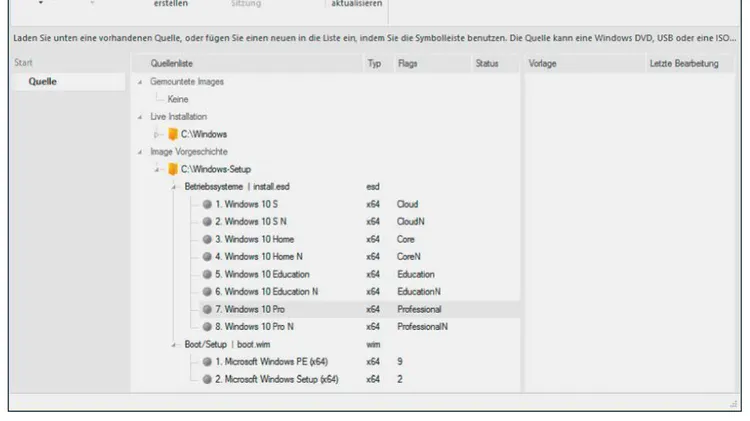Screen dimensions: 750x421
Task: Click the icon of Microsoft Windows Setup (x64)
Action: [207, 379]
